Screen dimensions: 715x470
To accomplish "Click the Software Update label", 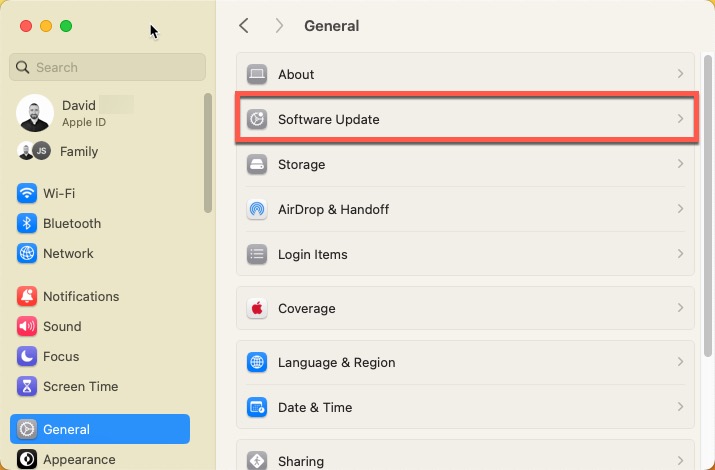I will pos(329,119).
